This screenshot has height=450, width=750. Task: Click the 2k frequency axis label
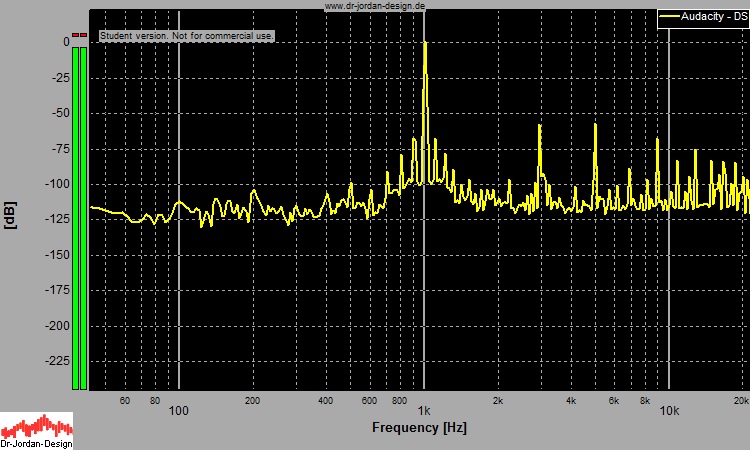pos(498,401)
